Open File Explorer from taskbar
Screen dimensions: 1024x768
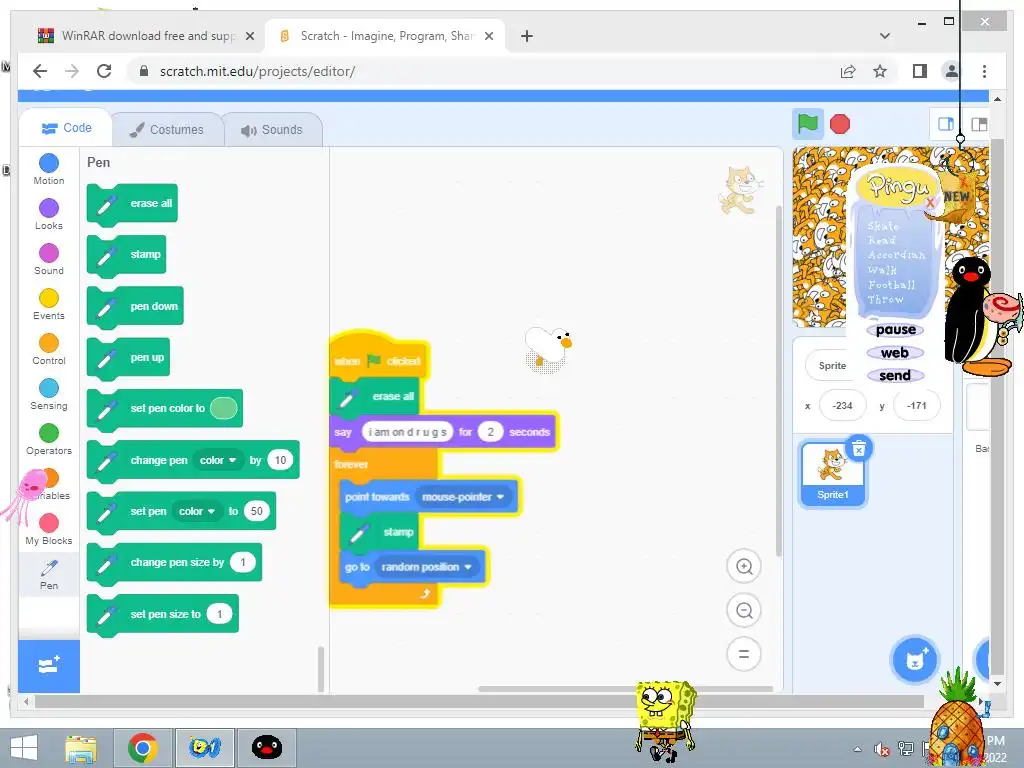(x=81, y=748)
